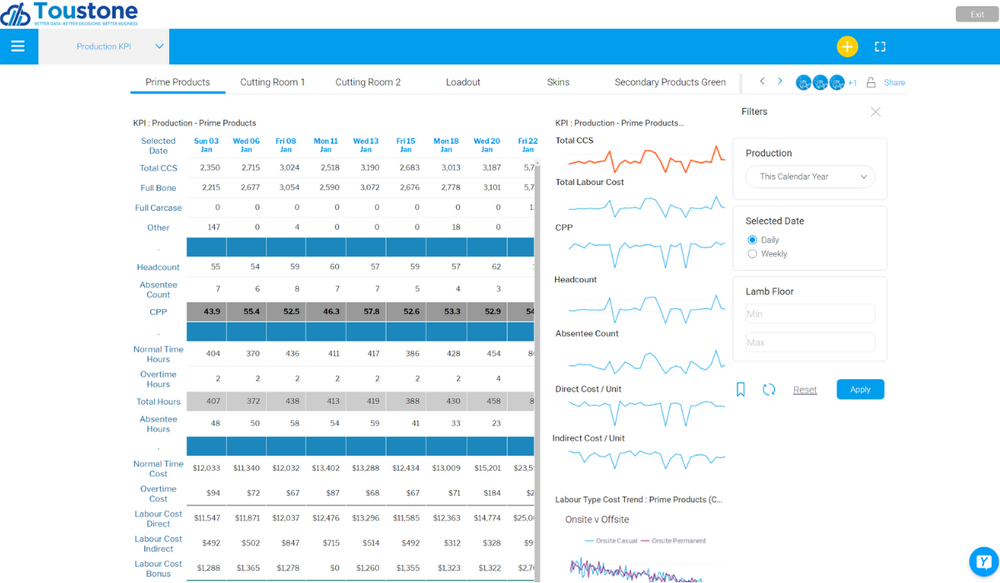Click the Full Bone row label
1000x583 pixels.
[158, 188]
